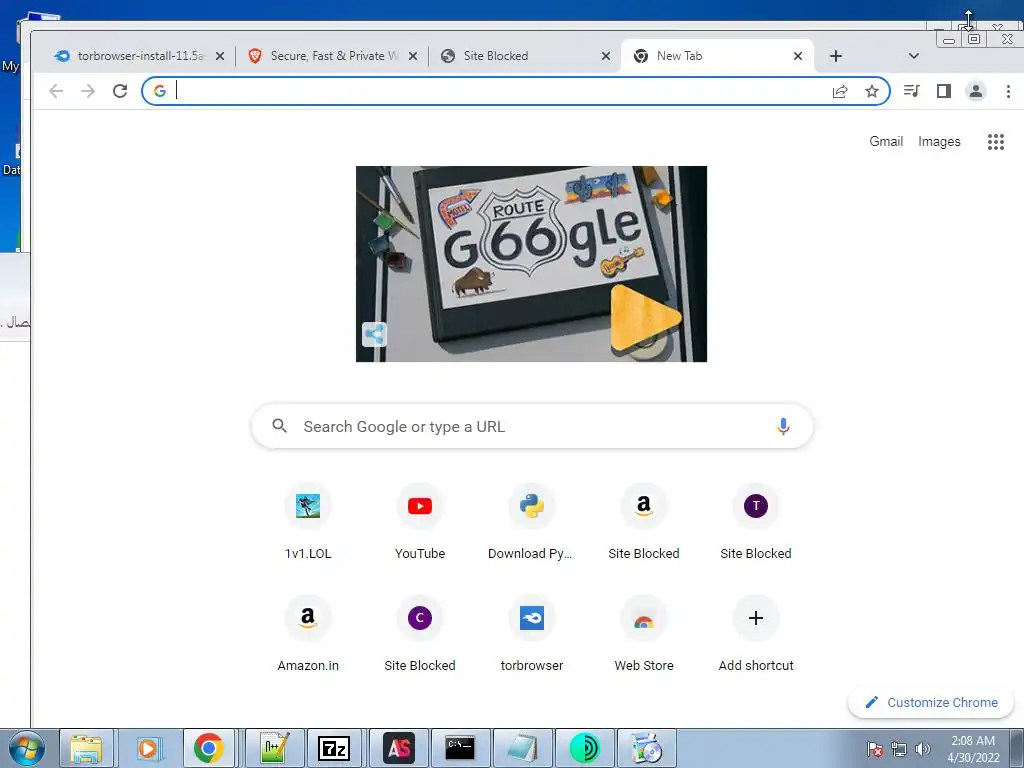Viewport: 1024px width, 768px height.
Task: Click the volume speaker tray icon
Action: [922, 749]
